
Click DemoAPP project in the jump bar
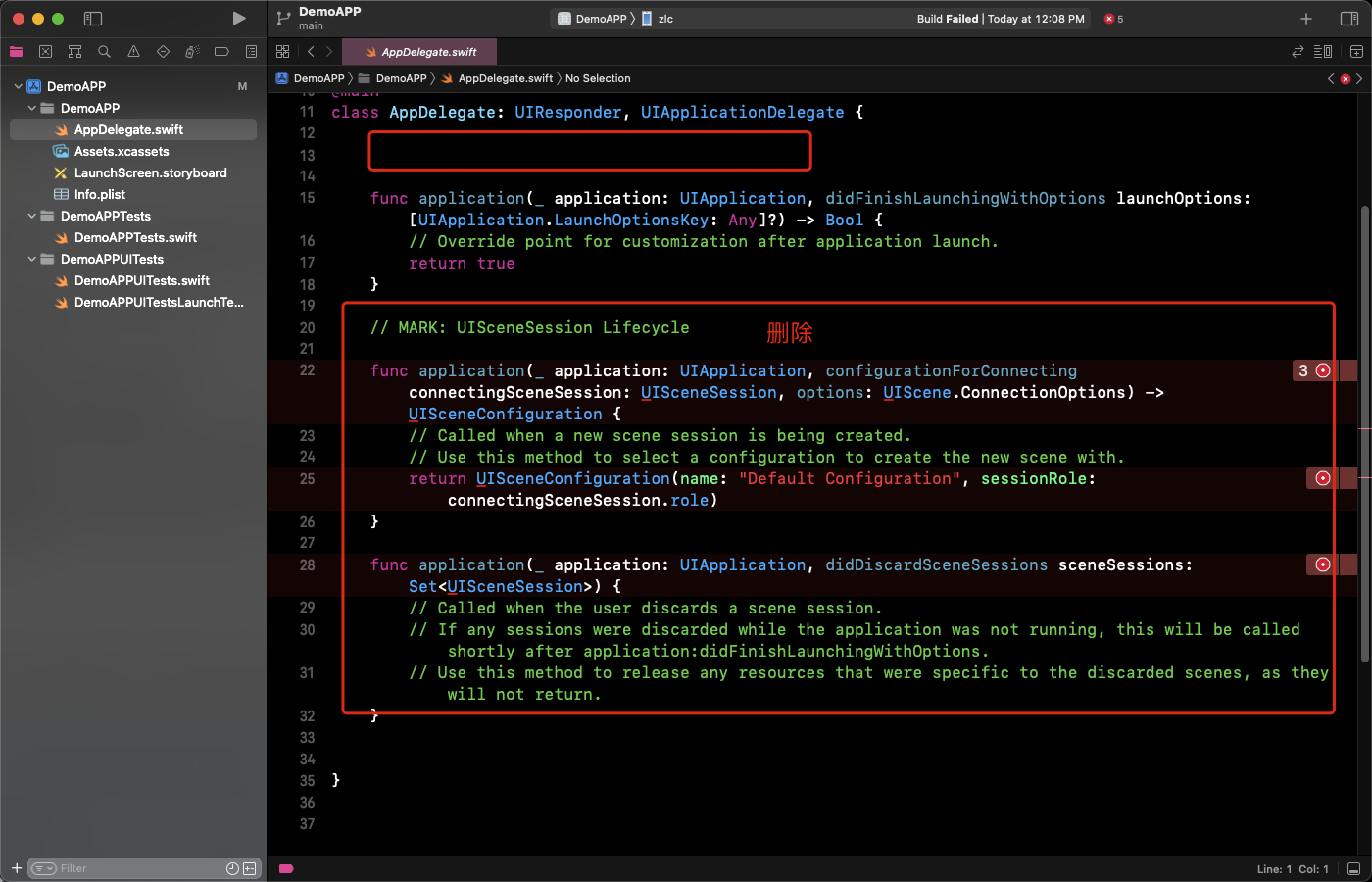311,78
